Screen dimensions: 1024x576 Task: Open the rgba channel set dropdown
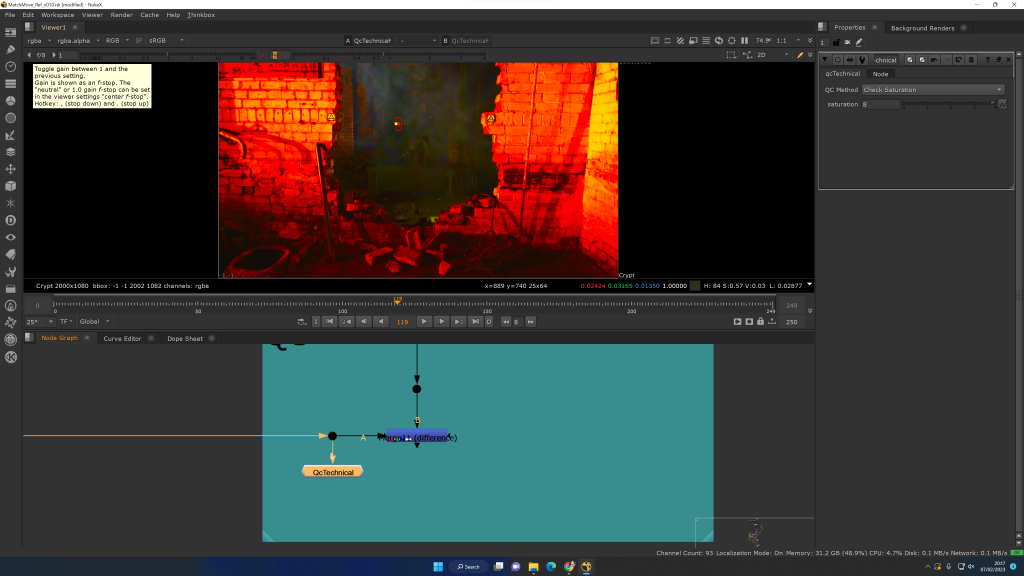[x=39, y=40]
